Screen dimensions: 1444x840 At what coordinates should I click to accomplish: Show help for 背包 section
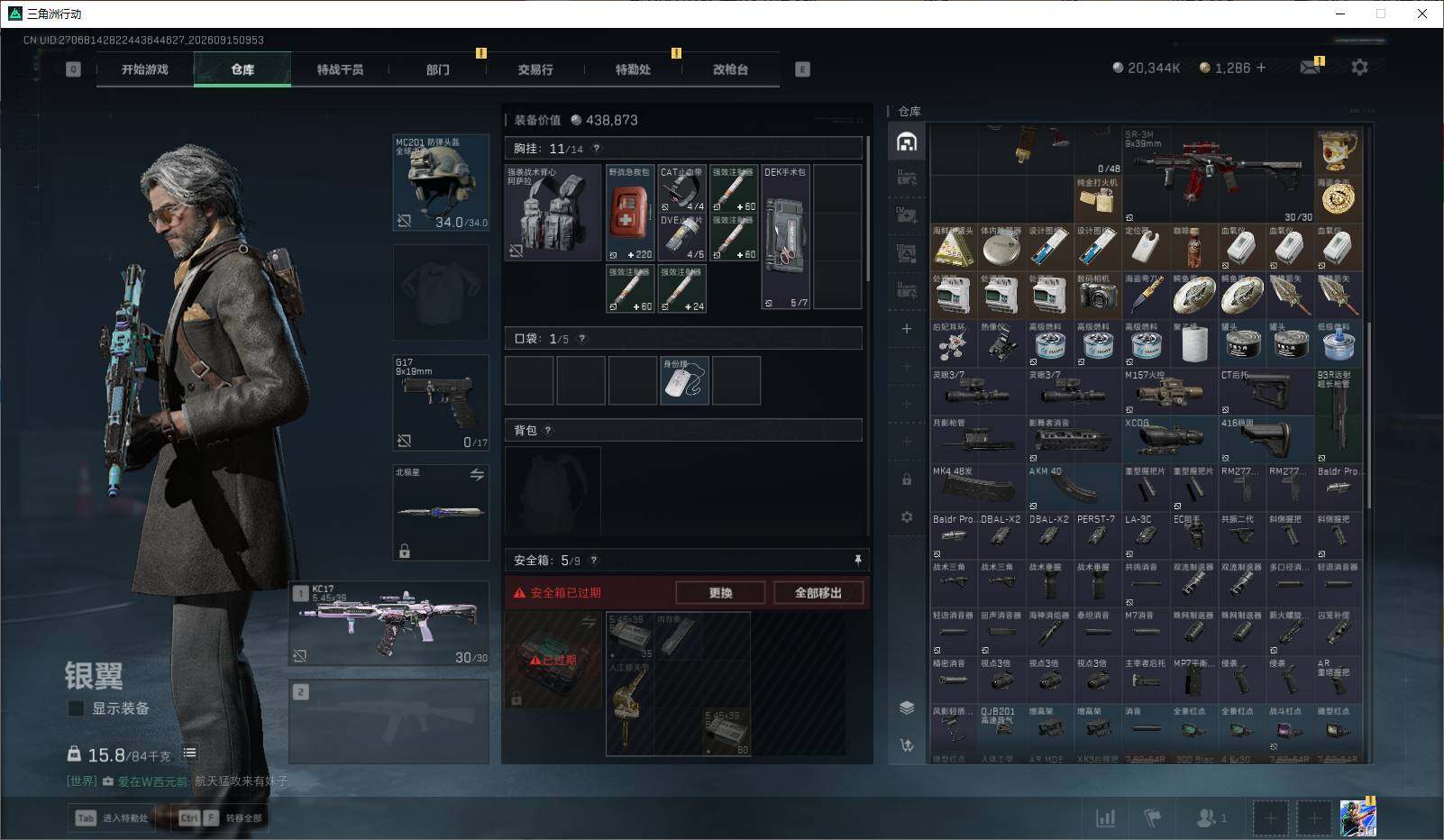coord(548,431)
